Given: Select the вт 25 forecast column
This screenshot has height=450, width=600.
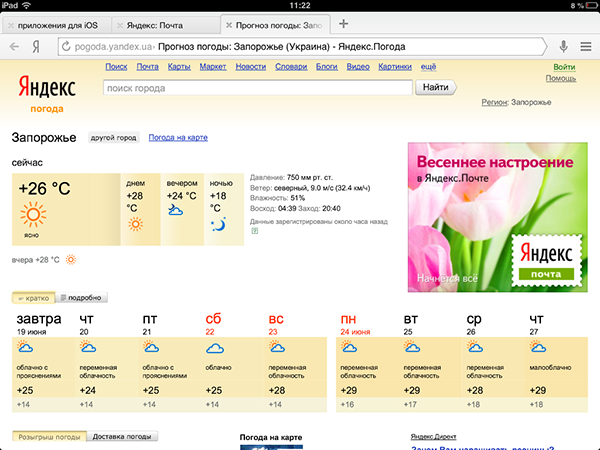Looking at the screenshot, I should pos(430,362).
